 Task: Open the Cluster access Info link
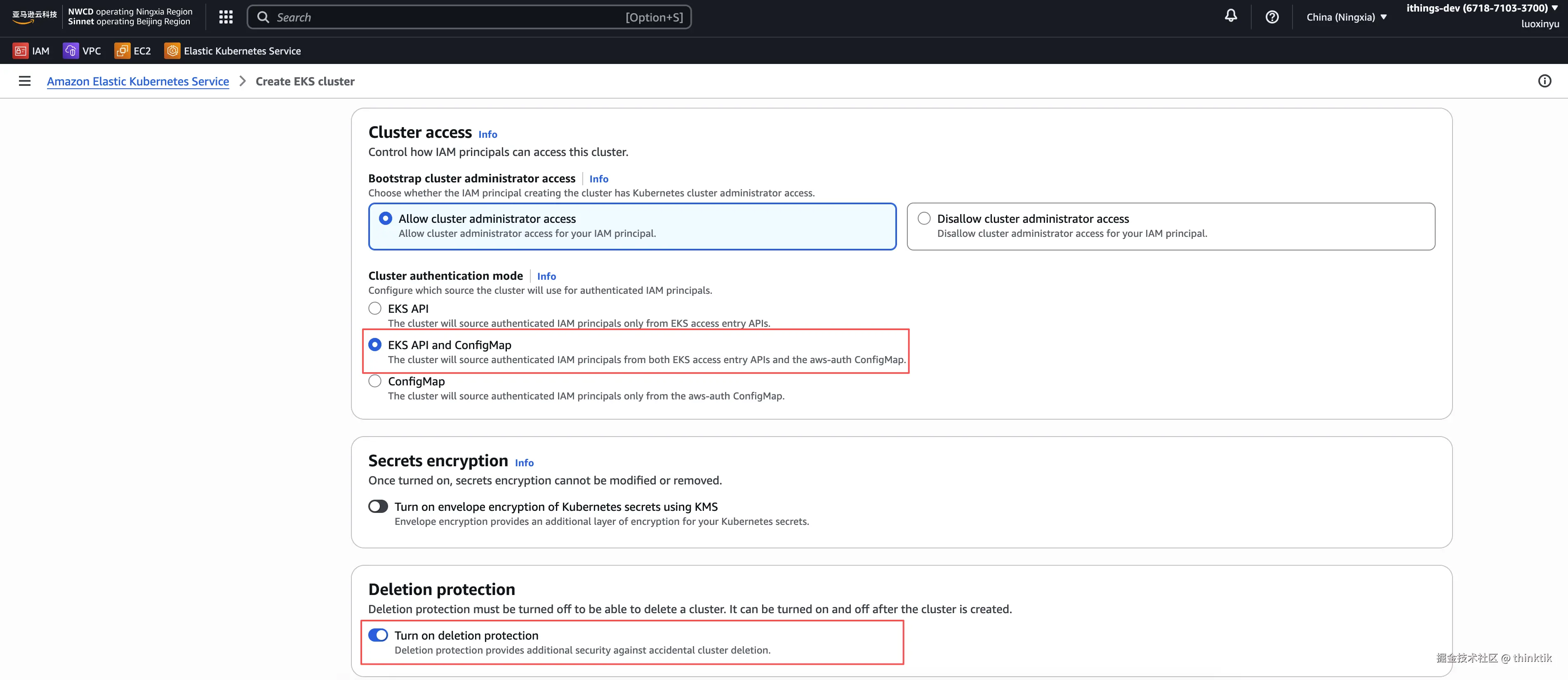487,135
